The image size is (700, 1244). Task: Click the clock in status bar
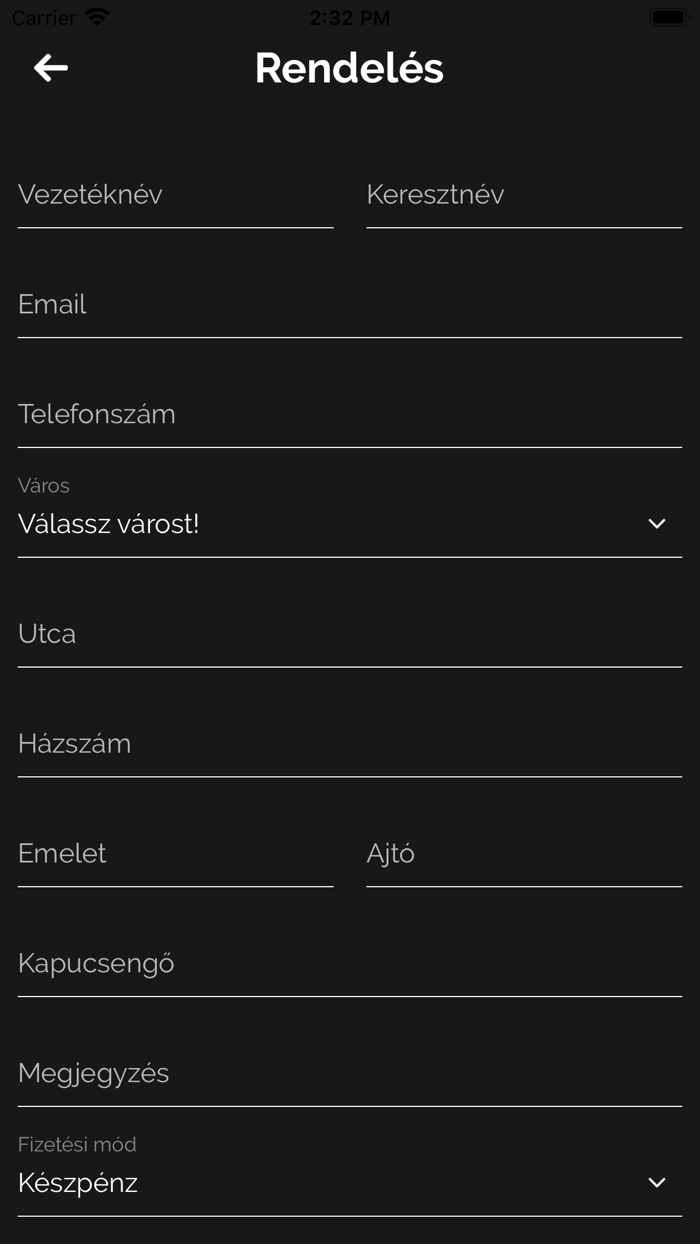pyautogui.click(x=349, y=17)
